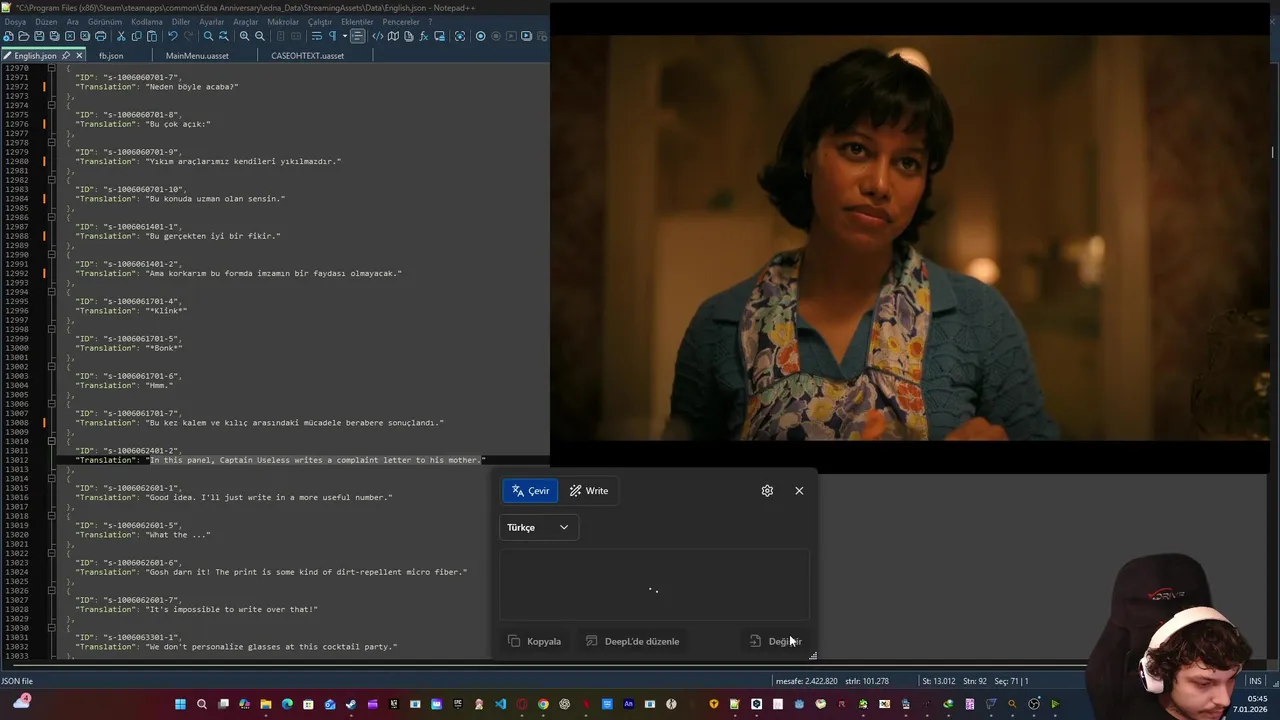Switch to the CASEOHTEXT.uasset tab
Image resolution: width=1280 pixels, height=720 pixels.
pyautogui.click(x=307, y=56)
